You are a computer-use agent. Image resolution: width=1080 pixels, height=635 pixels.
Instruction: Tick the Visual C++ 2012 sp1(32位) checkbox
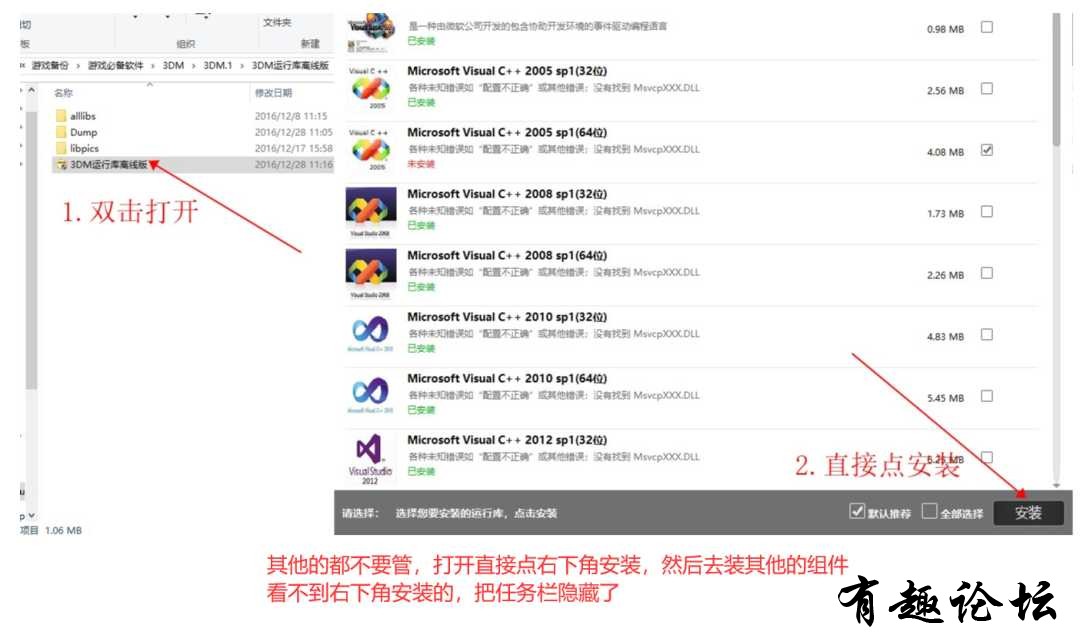coord(987,457)
